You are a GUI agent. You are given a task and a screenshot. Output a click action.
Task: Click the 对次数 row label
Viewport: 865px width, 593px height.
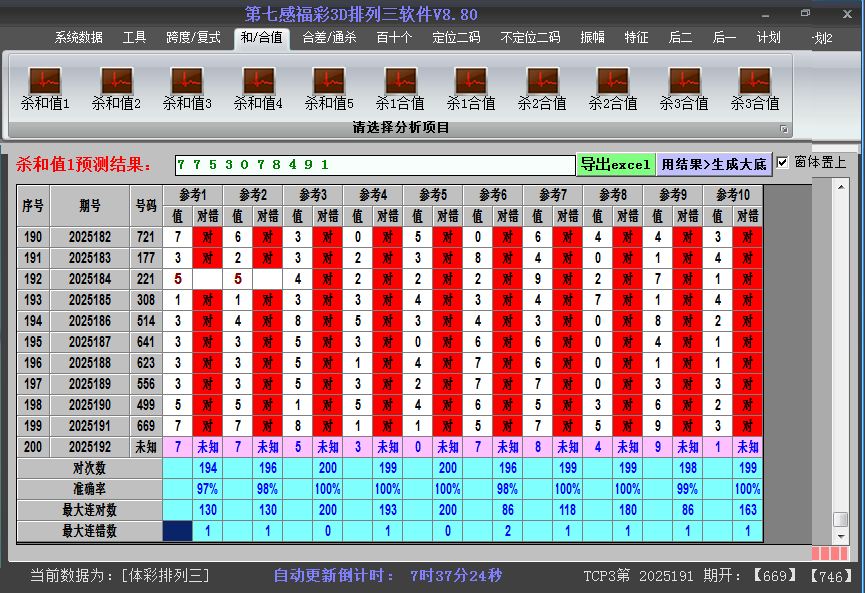(89, 468)
